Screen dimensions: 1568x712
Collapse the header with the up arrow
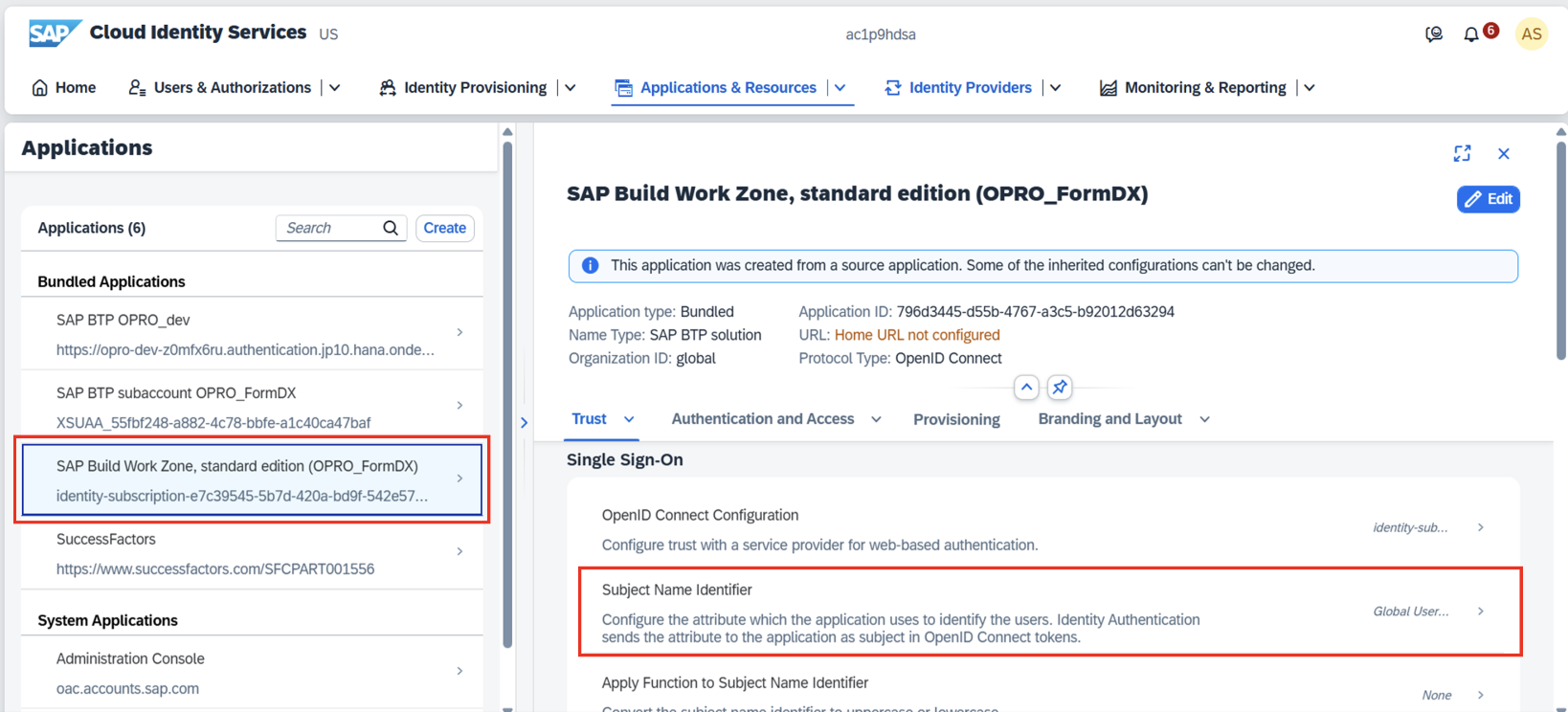coord(1026,388)
